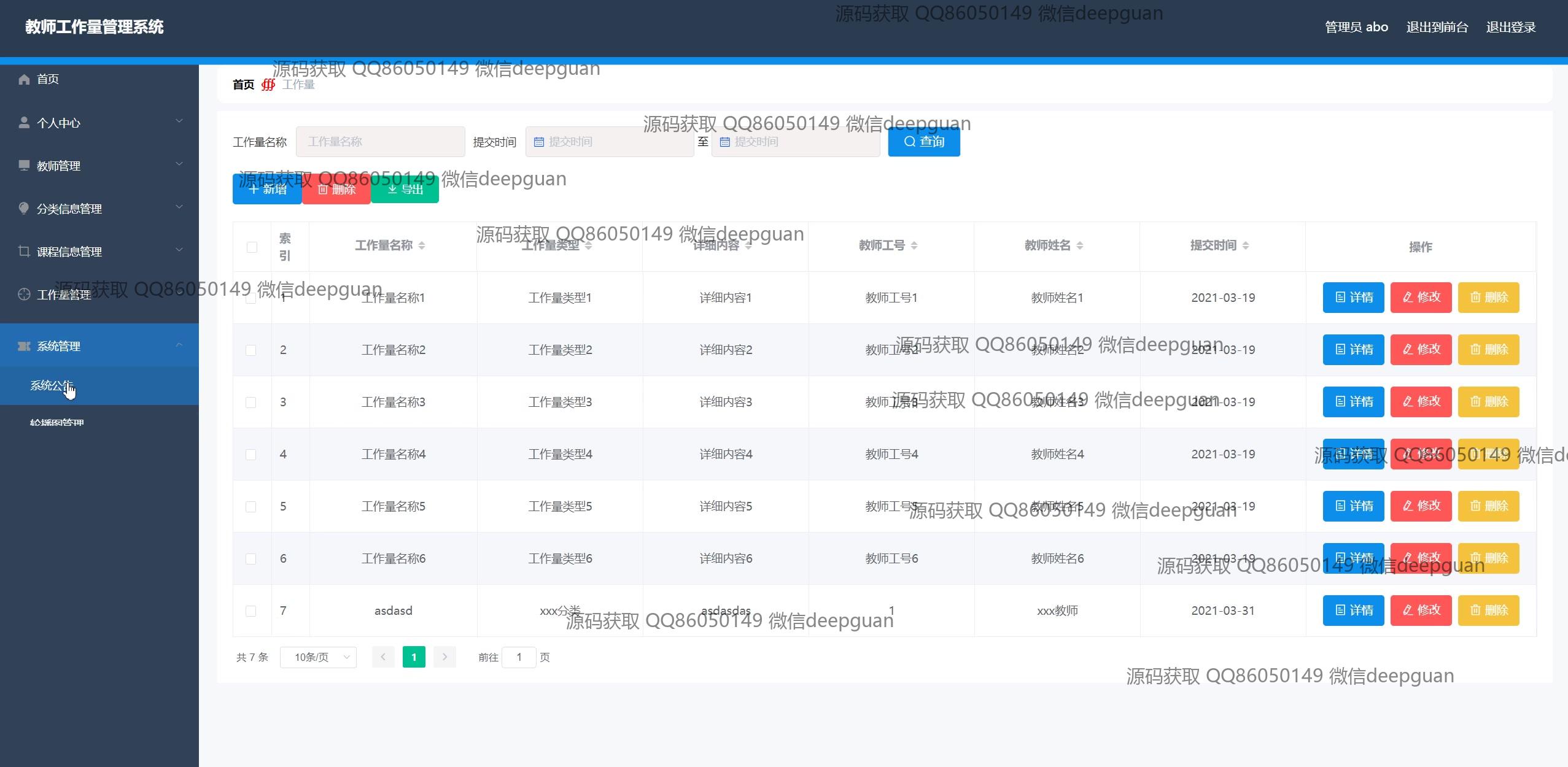Click the person icon beside 个人中心
The image size is (1568, 767).
pyautogui.click(x=24, y=122)
